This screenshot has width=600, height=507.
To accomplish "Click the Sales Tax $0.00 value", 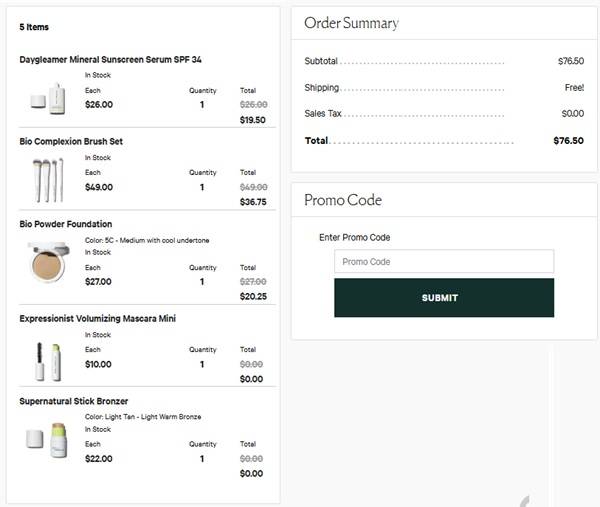I will pyautogui.click(x=572, y=114).
